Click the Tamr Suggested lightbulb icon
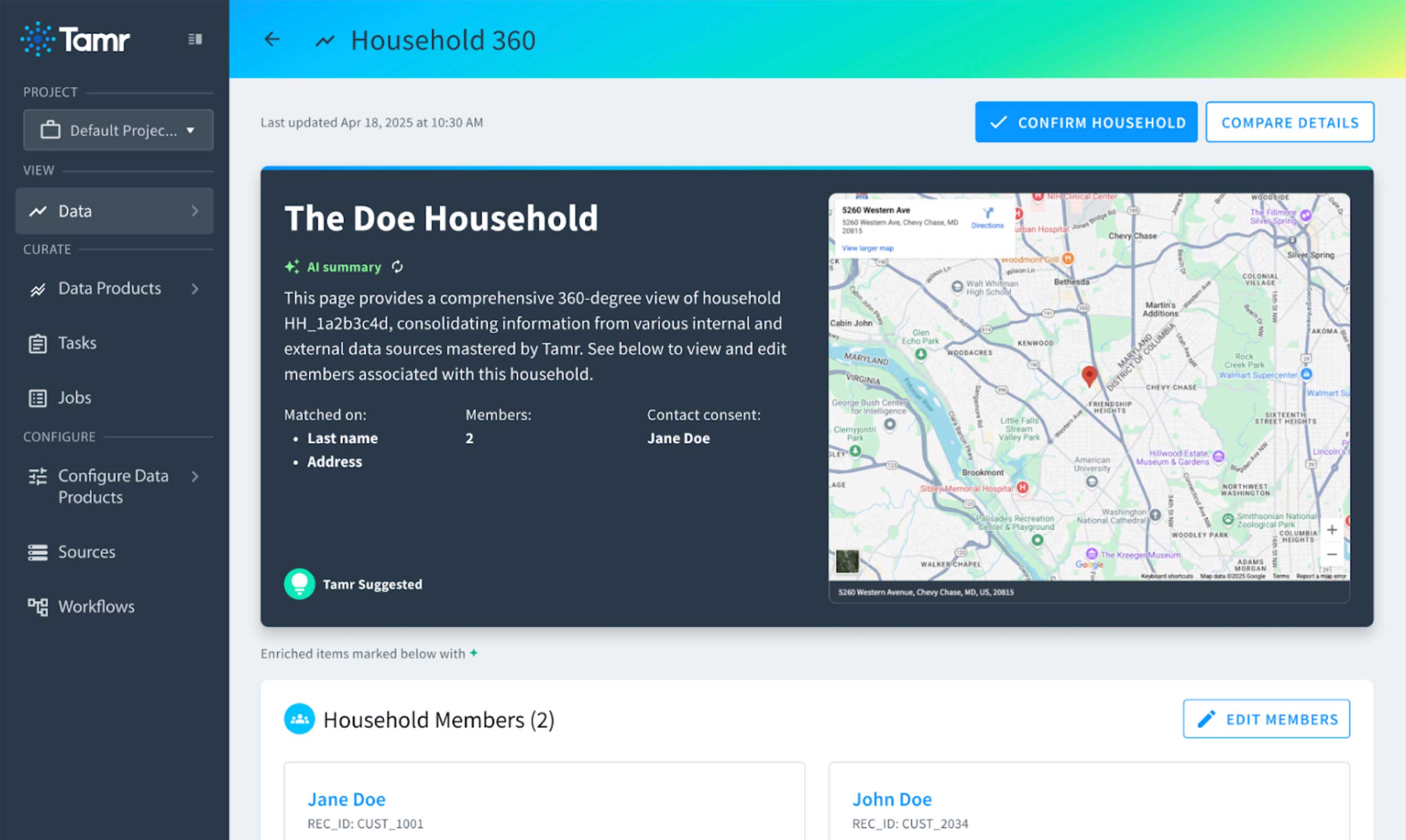The width and height of the screenshot is (1406, 840). coord(299,584)
